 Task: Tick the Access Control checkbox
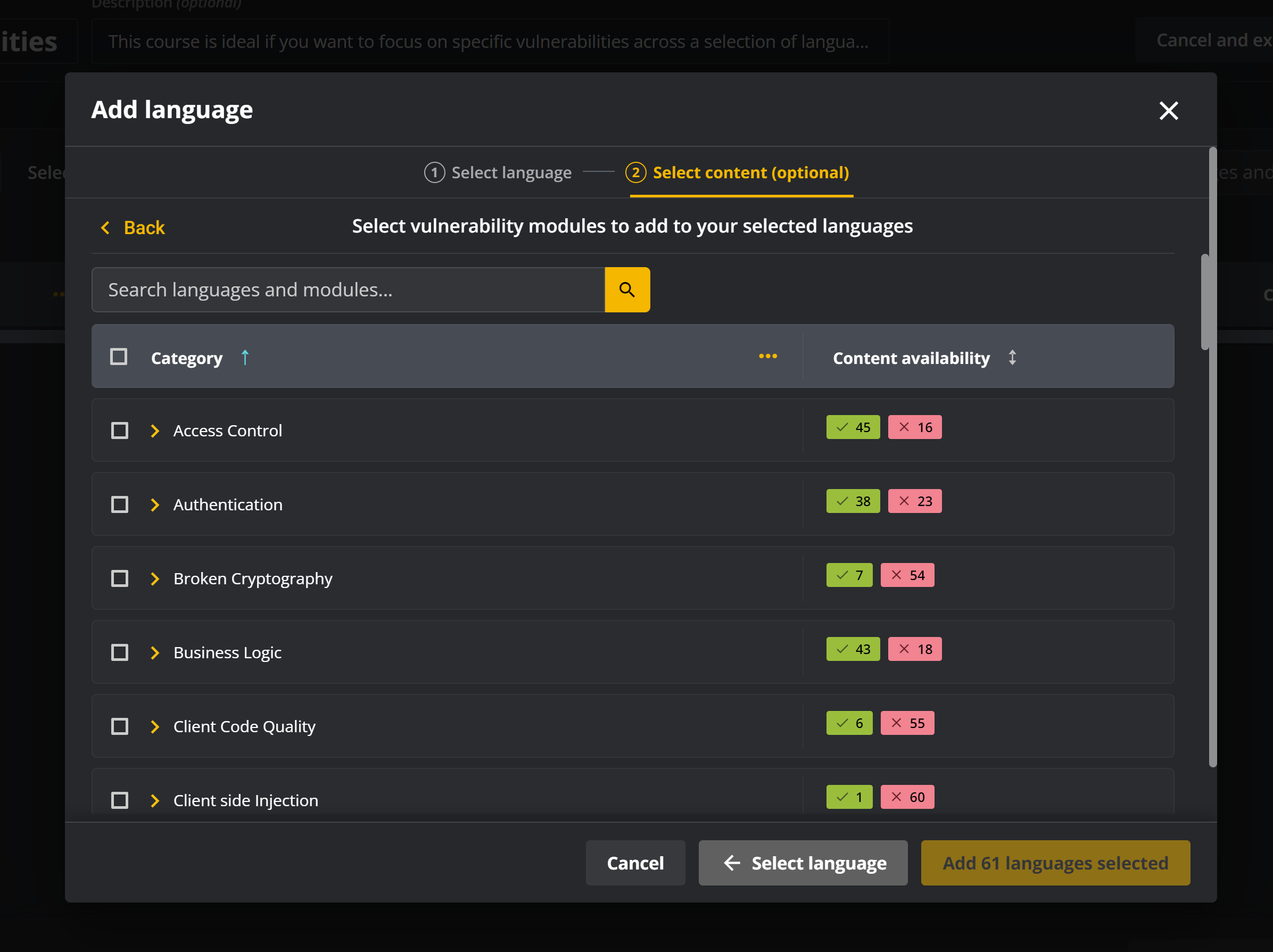120,431
